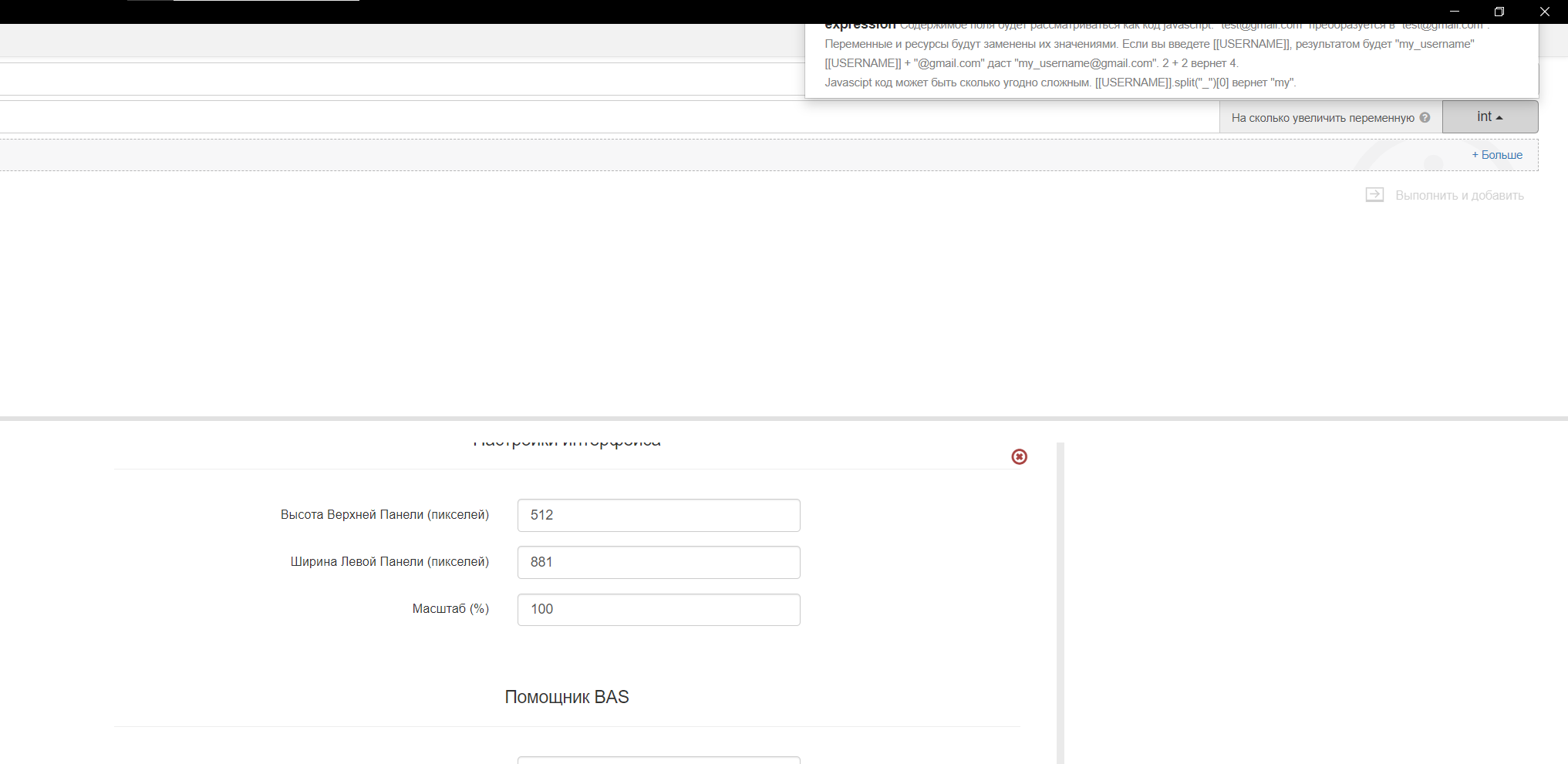Click the "Масштаб (%)" input showing 100
1568x764 pixels.
coord(659,609)
